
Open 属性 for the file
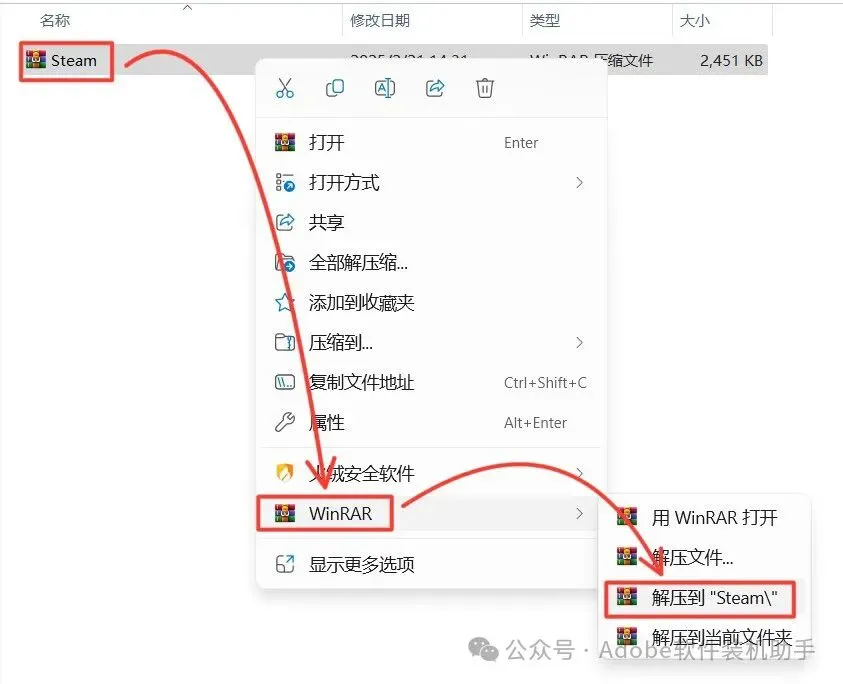coord(431,423)
